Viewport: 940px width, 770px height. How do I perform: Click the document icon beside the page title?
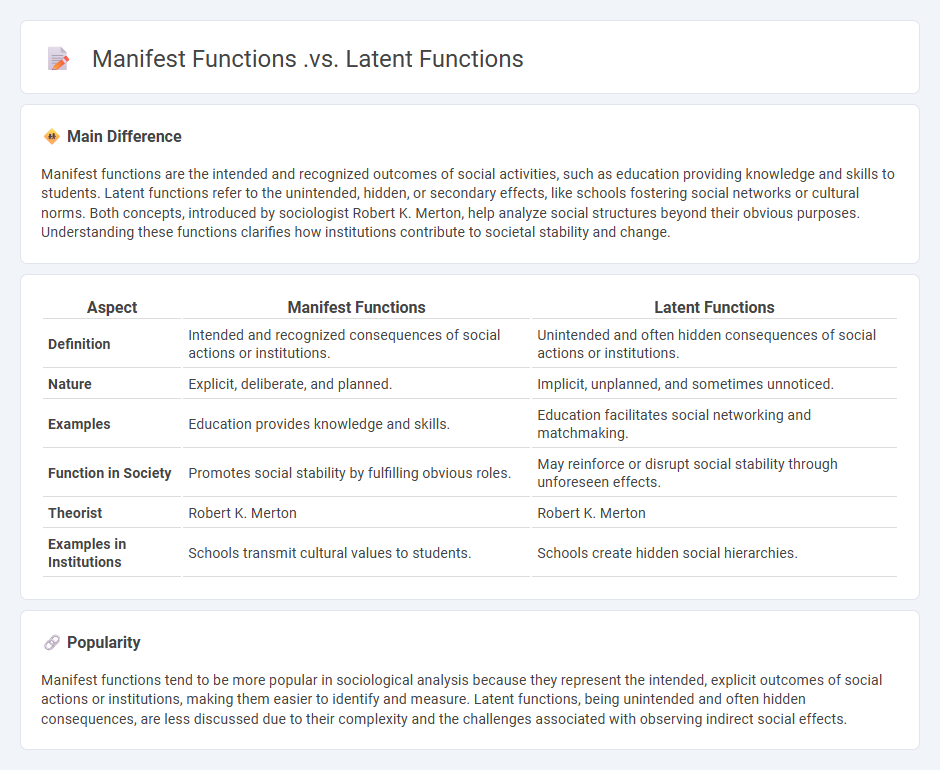coord(58,59)
